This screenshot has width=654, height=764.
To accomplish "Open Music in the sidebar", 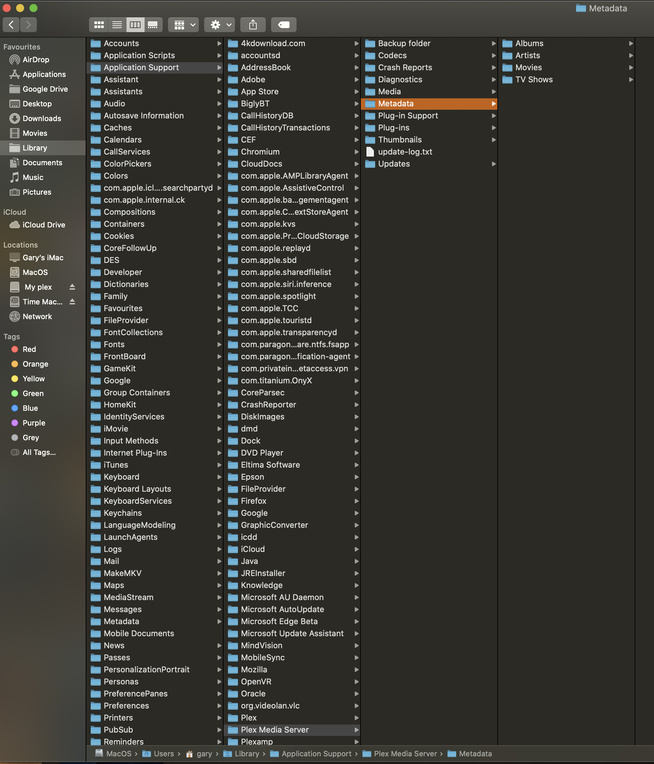I will 33,177.
